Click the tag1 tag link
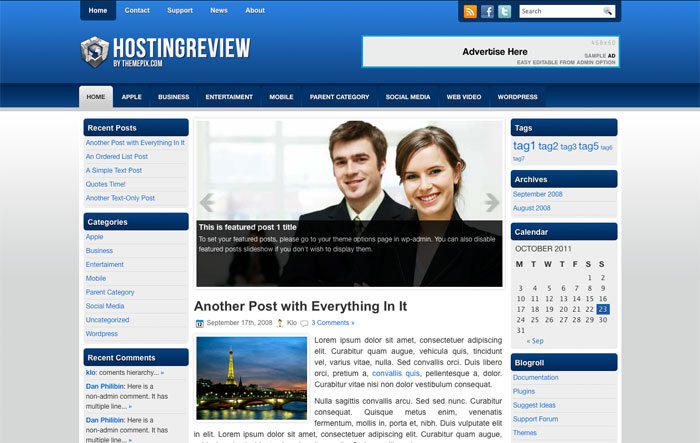This screenshot has height=443, width=700. pyautogui.click(x=524, y=146)
